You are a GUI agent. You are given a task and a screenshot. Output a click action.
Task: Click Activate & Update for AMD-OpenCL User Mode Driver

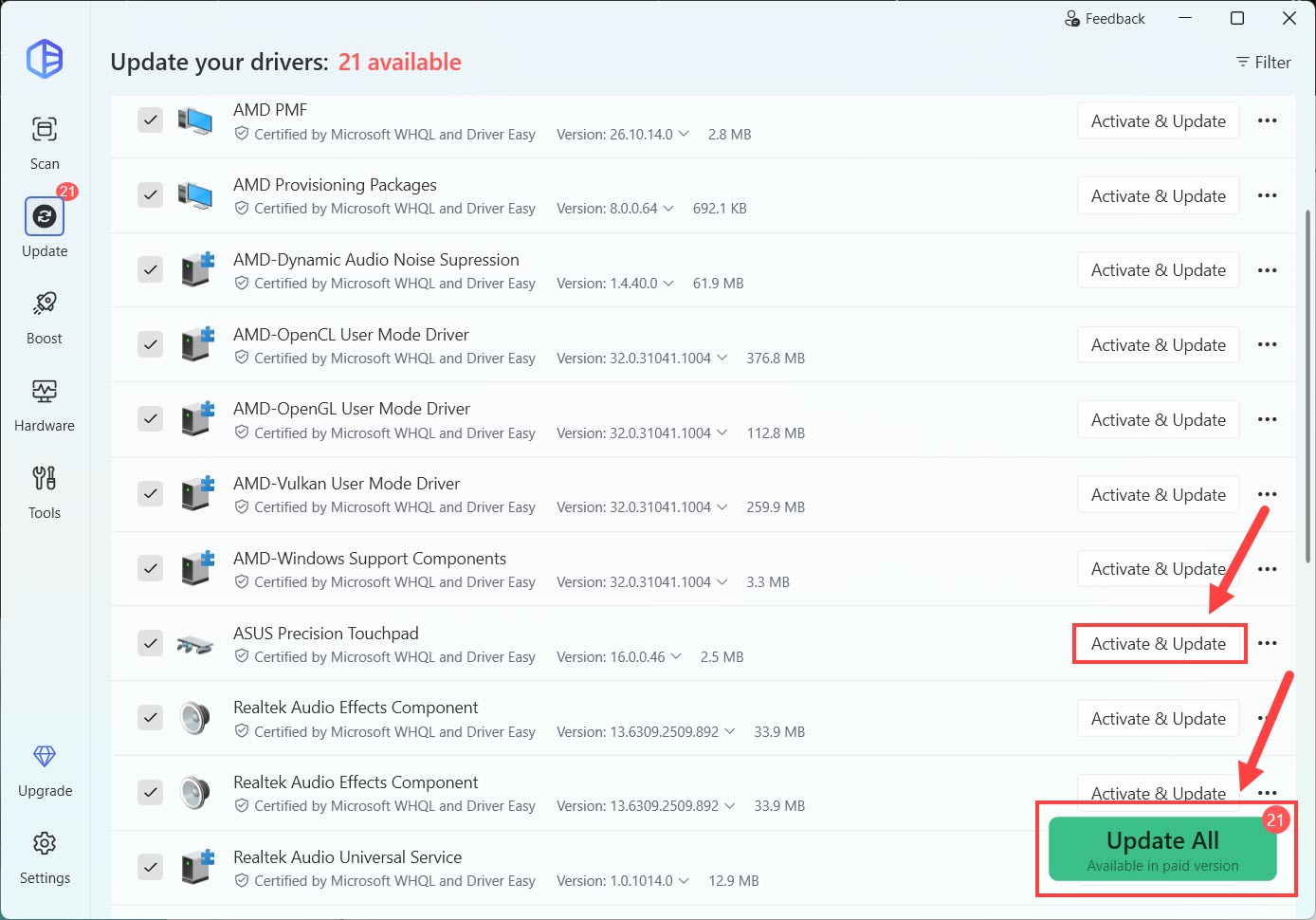pyautogui.click(x=1159, y=344)
